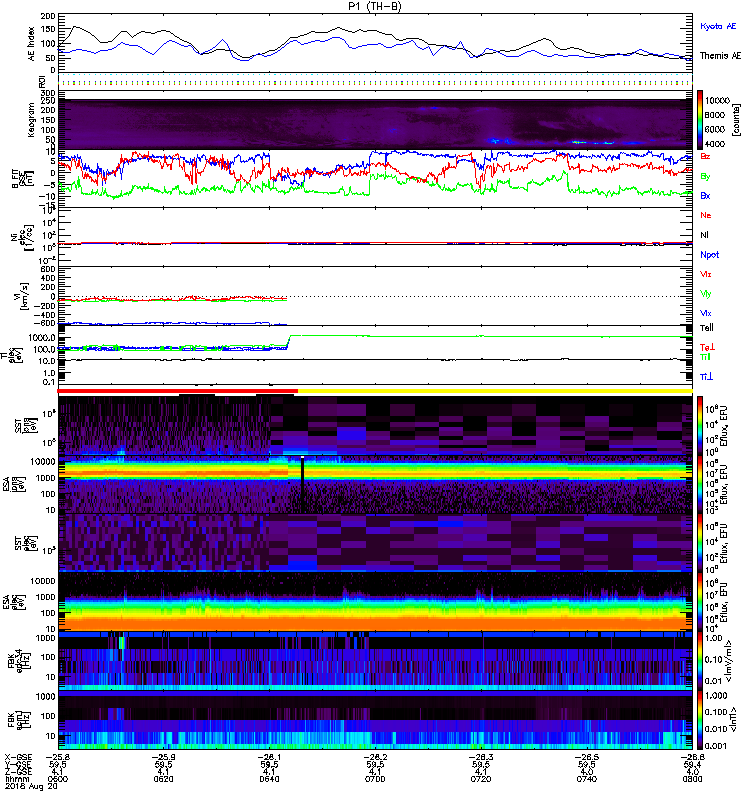Click the 0740 time tick label
The height and width of the screenshot is (800, 750).
(x=587, y=779)
